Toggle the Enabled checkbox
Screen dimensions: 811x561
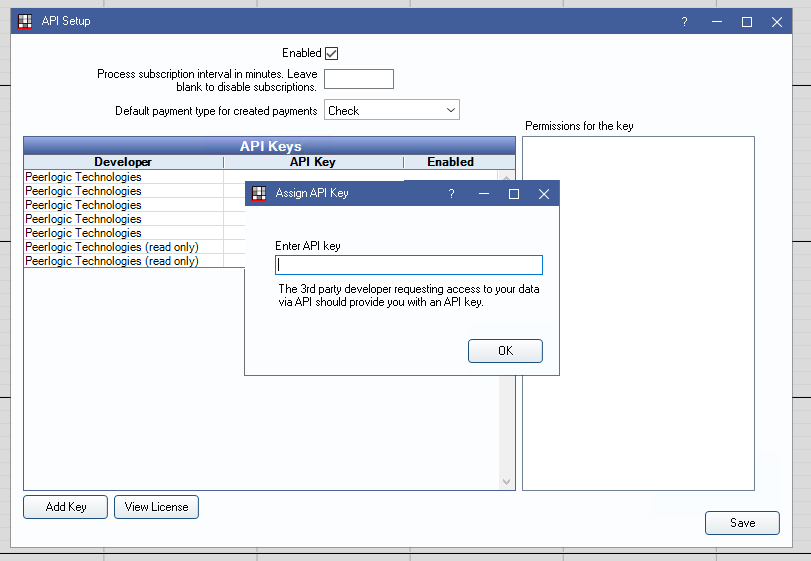coord(332,53)
